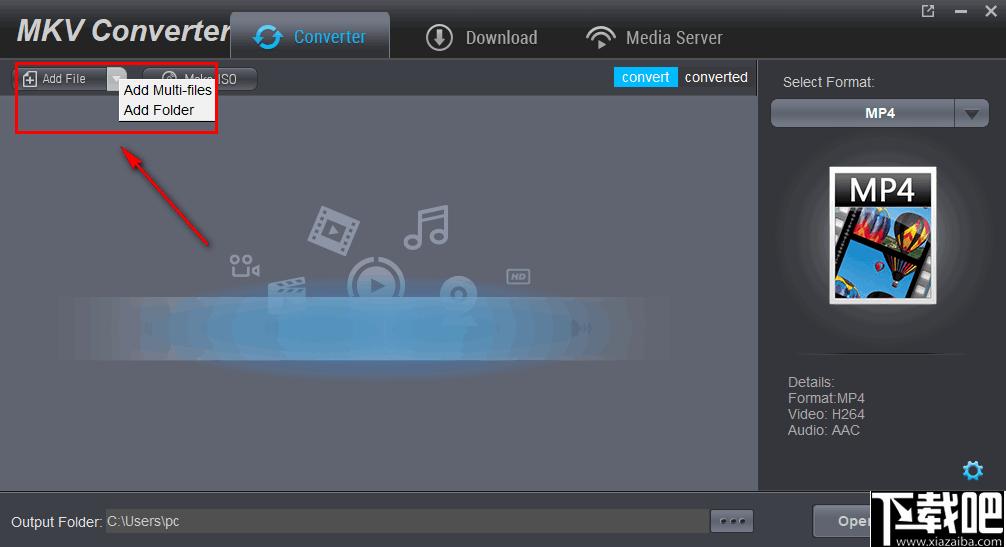The height and width of the screenshot is (547, 1006).
Task: Click the Add File plus icon
Action: (30, 79)
